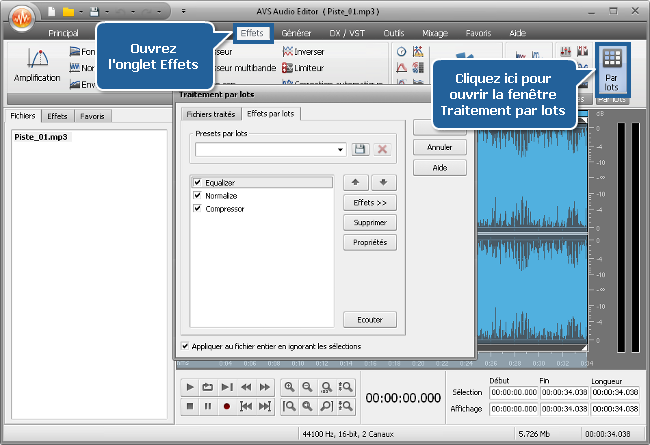This screenshot has height=445, width=650.
Task: Jump to the end of the track
Action: 264,406
